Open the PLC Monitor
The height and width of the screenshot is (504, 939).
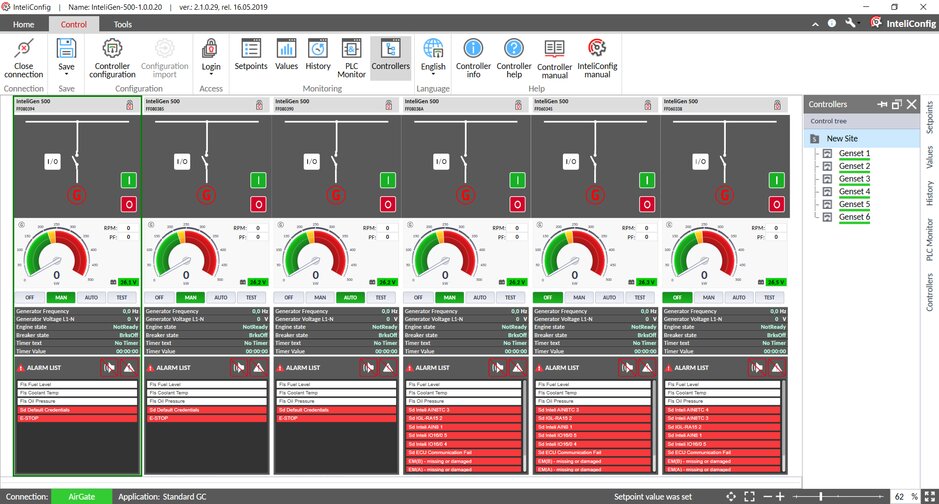[352, 59]
